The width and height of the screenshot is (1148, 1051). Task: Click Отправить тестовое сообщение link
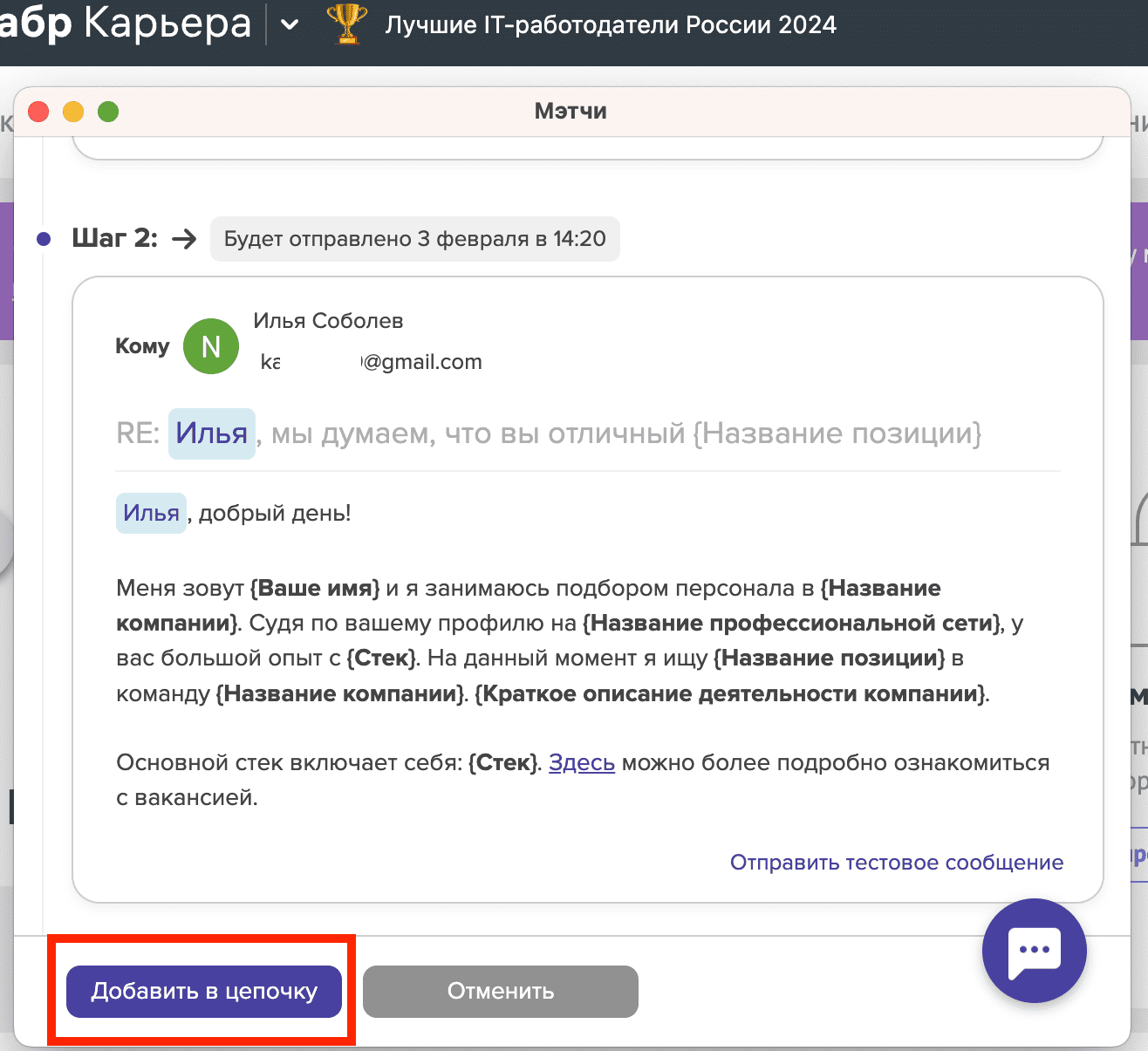click(x=896, y=863)
